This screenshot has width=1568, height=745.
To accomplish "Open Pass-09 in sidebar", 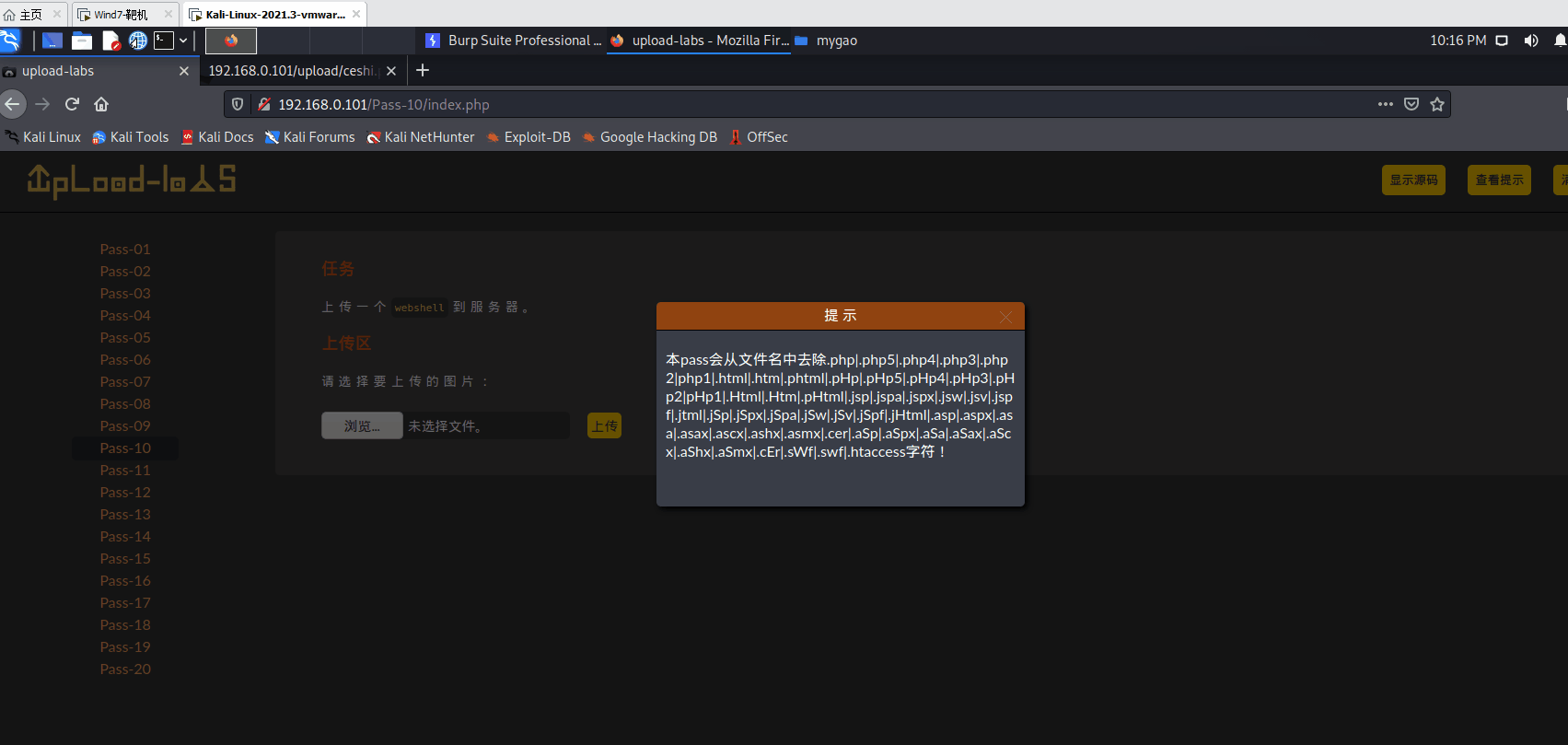I will point(125,426).
